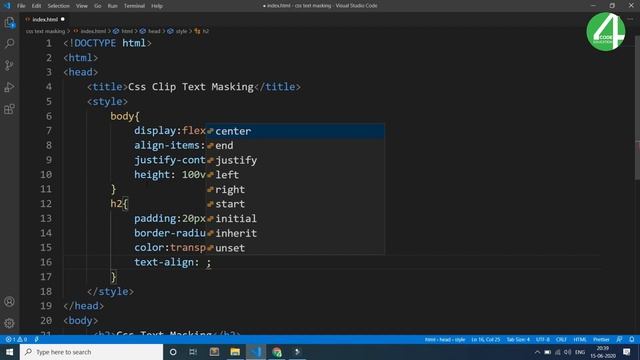Show errors and warnings from status bar

(16, 339)
